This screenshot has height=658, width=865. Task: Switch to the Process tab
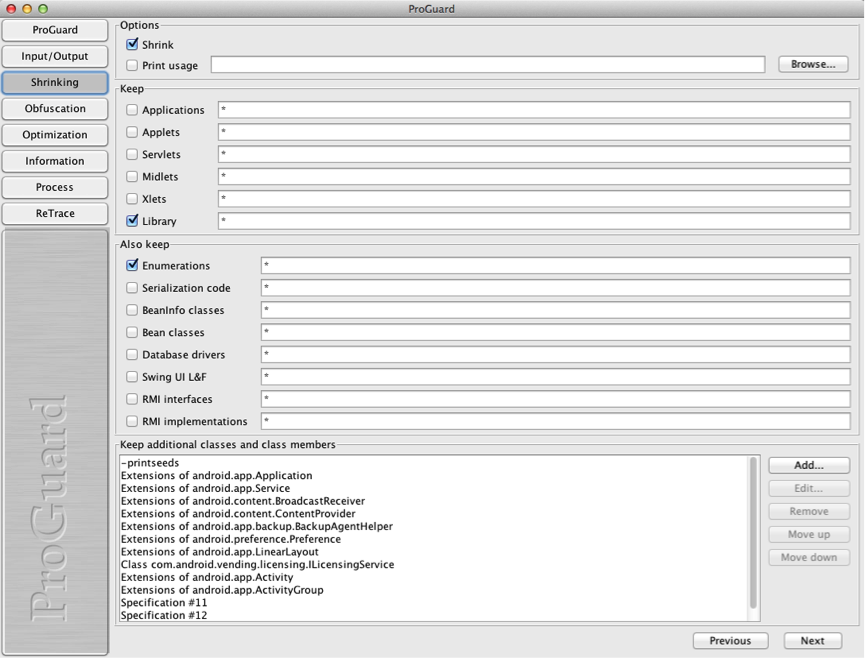[55, 188]
